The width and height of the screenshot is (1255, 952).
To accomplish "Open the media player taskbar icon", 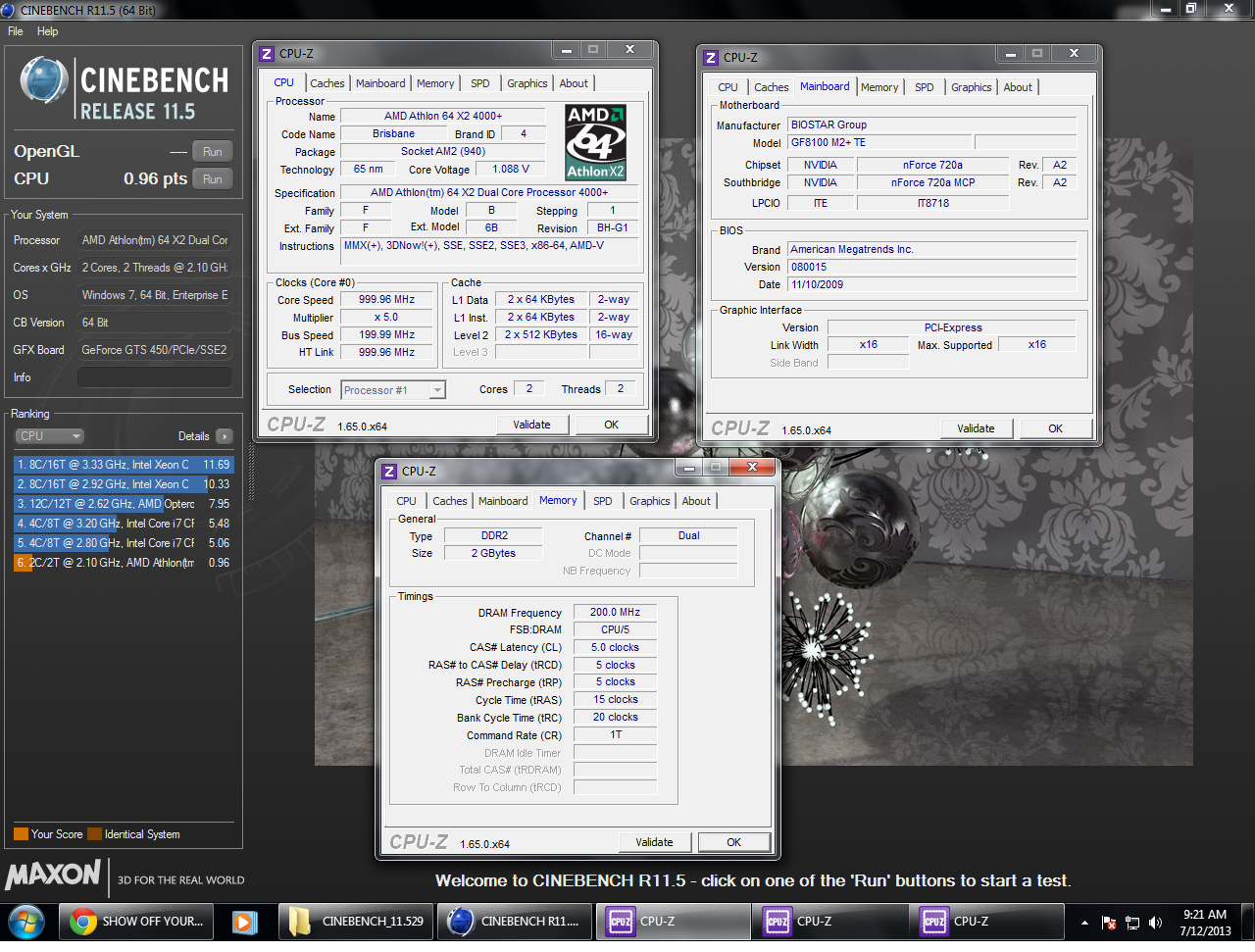I will point(244,922).
